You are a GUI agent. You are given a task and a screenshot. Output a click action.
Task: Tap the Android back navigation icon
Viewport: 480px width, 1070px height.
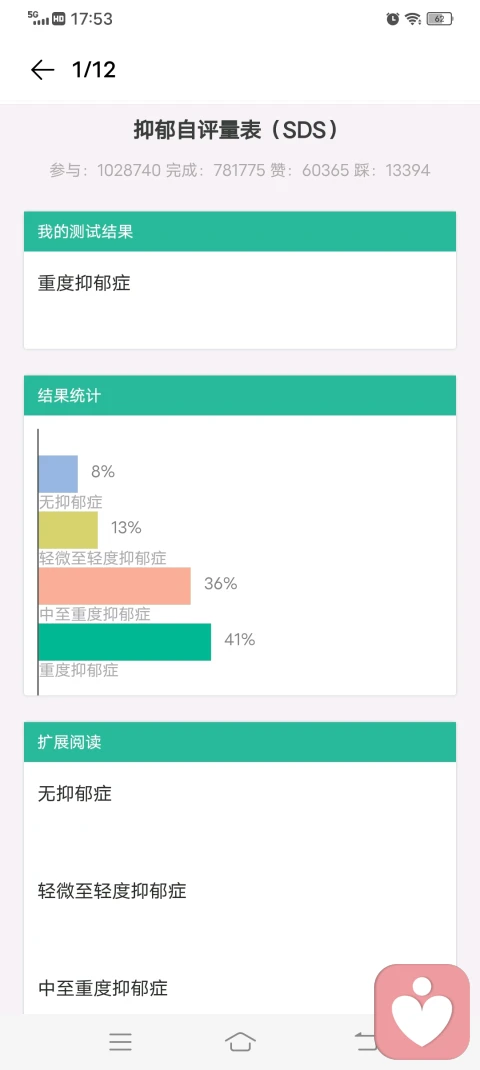coord(365,1041)
